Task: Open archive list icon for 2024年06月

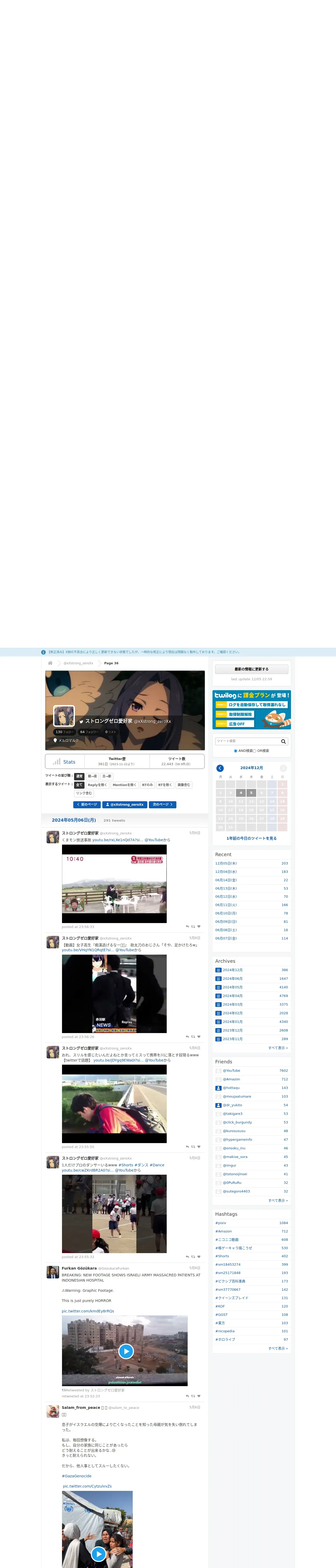Action: point(218,979)
